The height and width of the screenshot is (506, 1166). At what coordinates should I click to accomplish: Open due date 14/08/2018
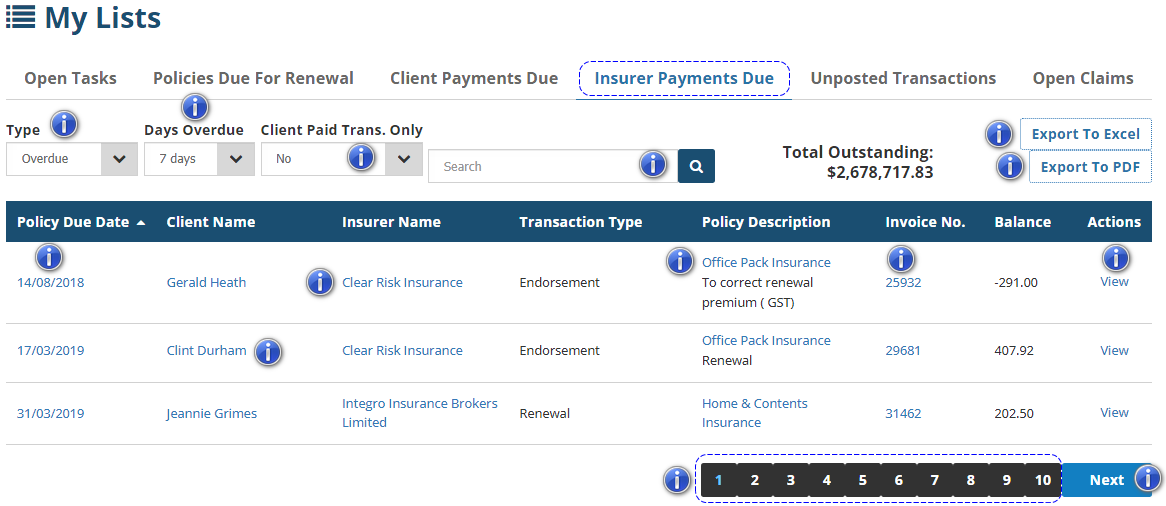tap(51, 282)
